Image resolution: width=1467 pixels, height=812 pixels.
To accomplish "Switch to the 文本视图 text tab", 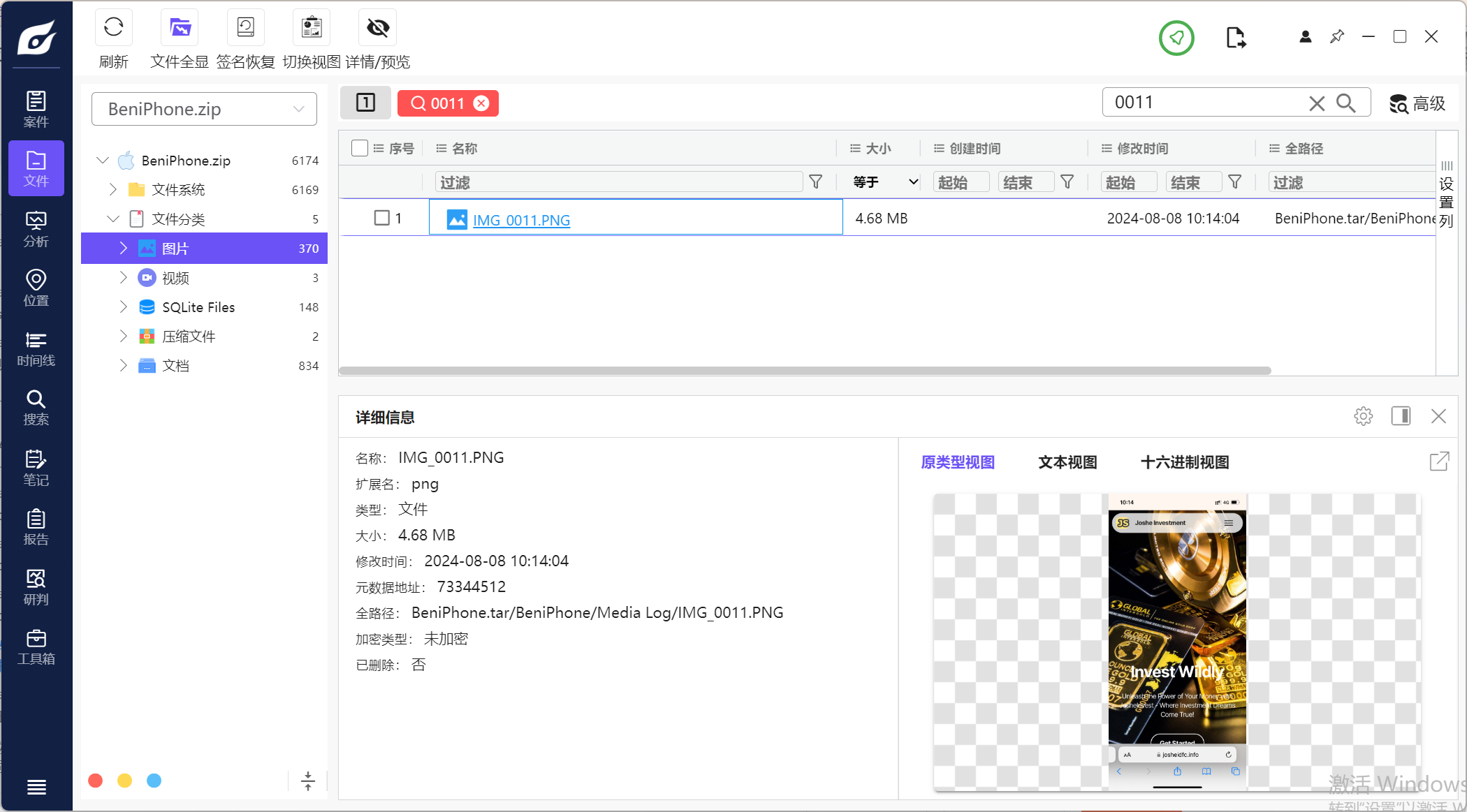I will point(1067,462).
